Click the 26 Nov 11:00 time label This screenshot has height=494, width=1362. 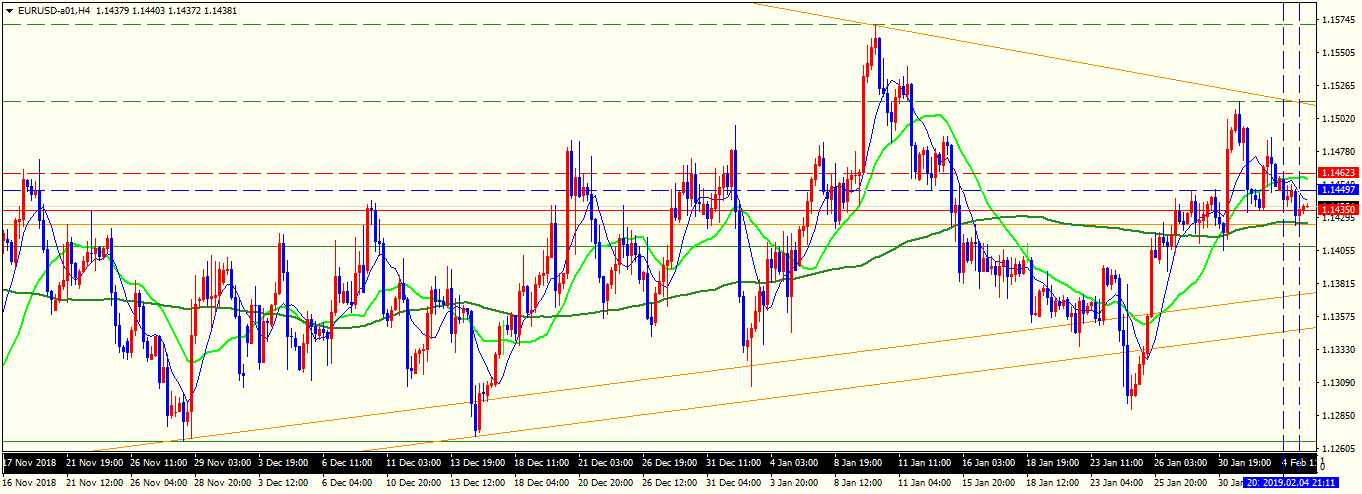coord(159,464)
